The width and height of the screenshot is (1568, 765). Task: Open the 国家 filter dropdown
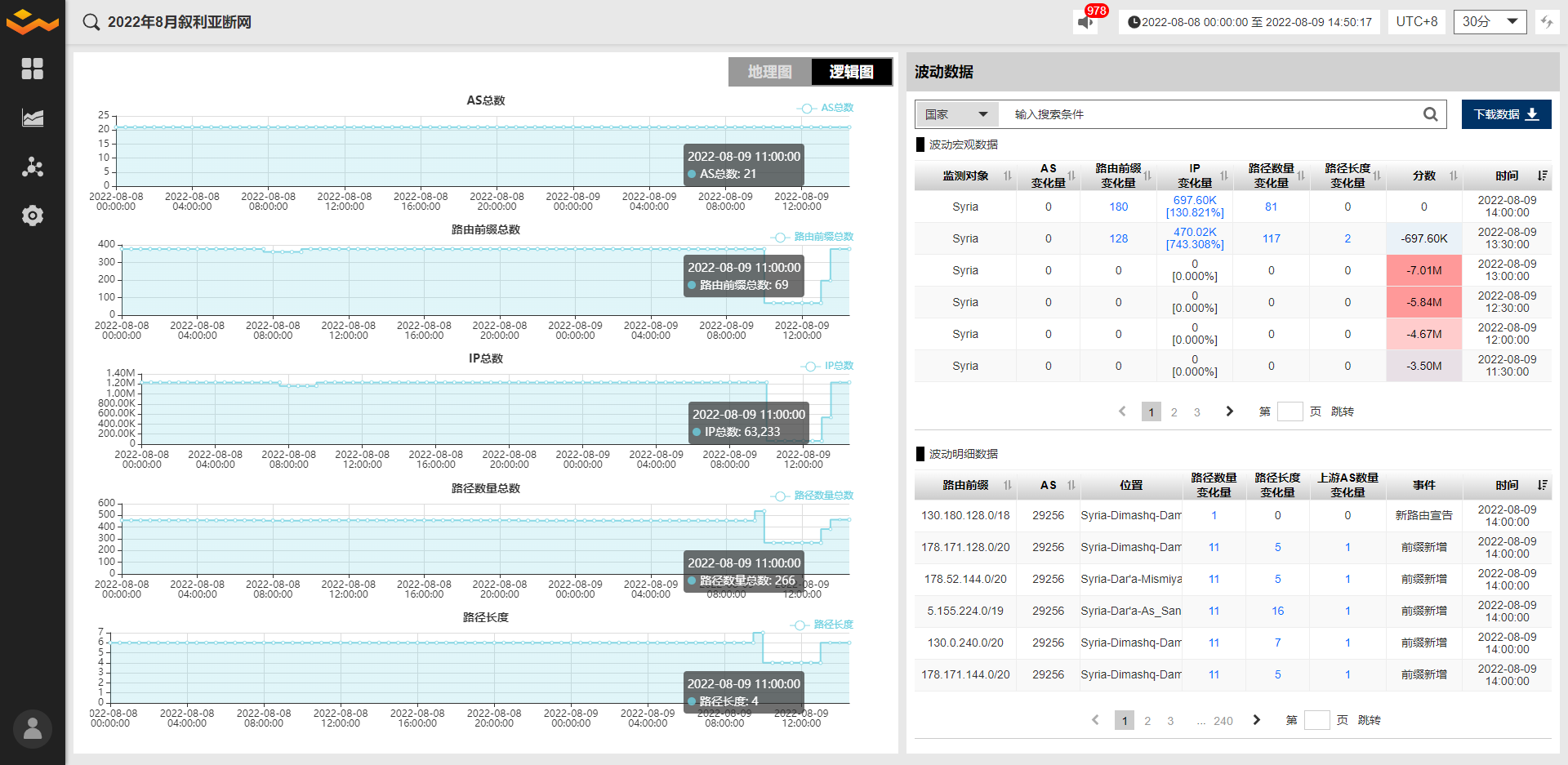tap(956, 114)
